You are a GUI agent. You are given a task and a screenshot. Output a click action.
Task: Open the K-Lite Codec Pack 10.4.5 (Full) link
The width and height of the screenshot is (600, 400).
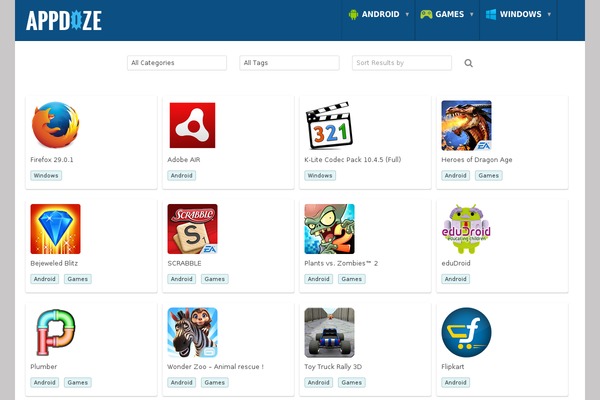point(352,160)
